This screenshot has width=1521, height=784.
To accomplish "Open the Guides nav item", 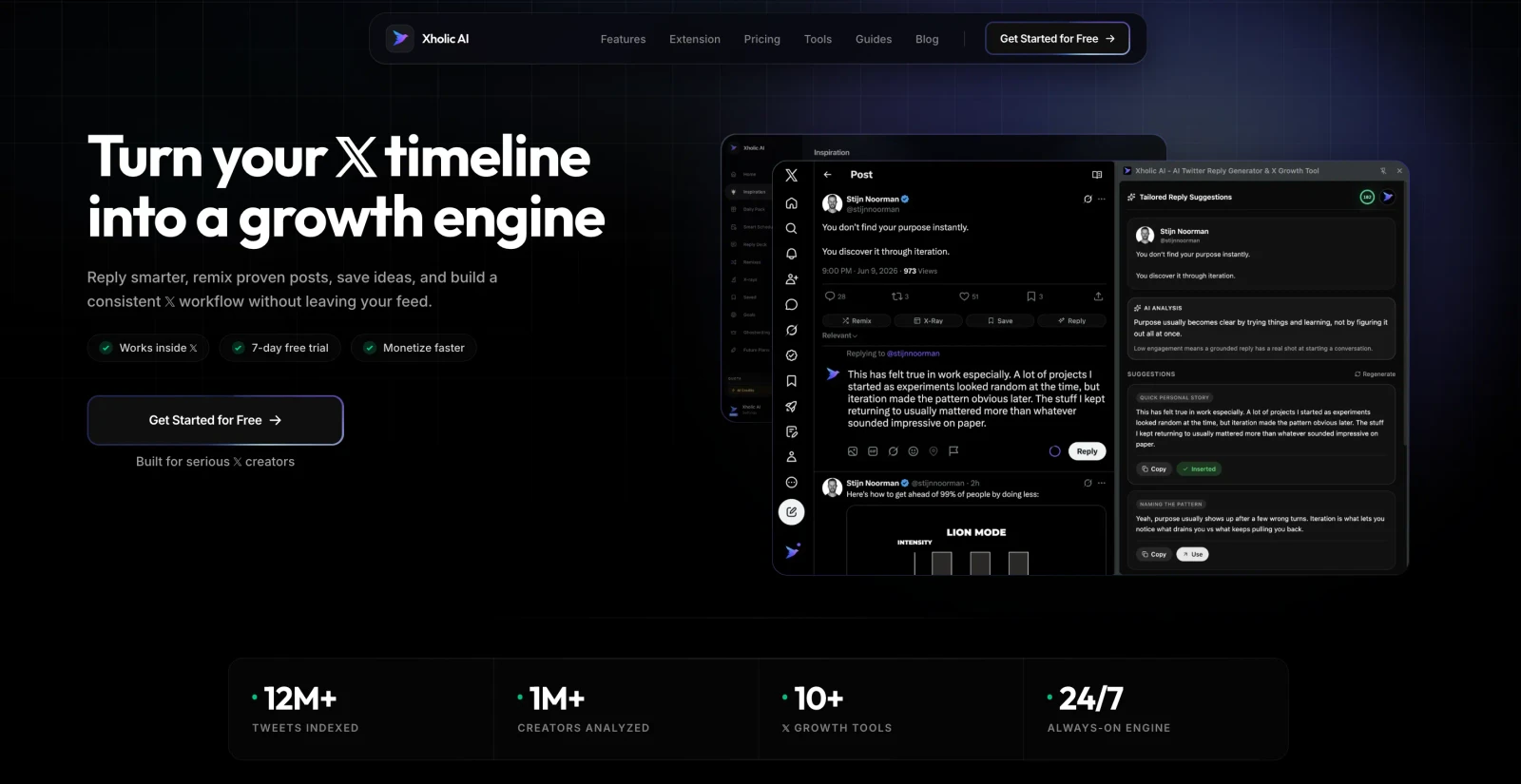I will [874, 39].
